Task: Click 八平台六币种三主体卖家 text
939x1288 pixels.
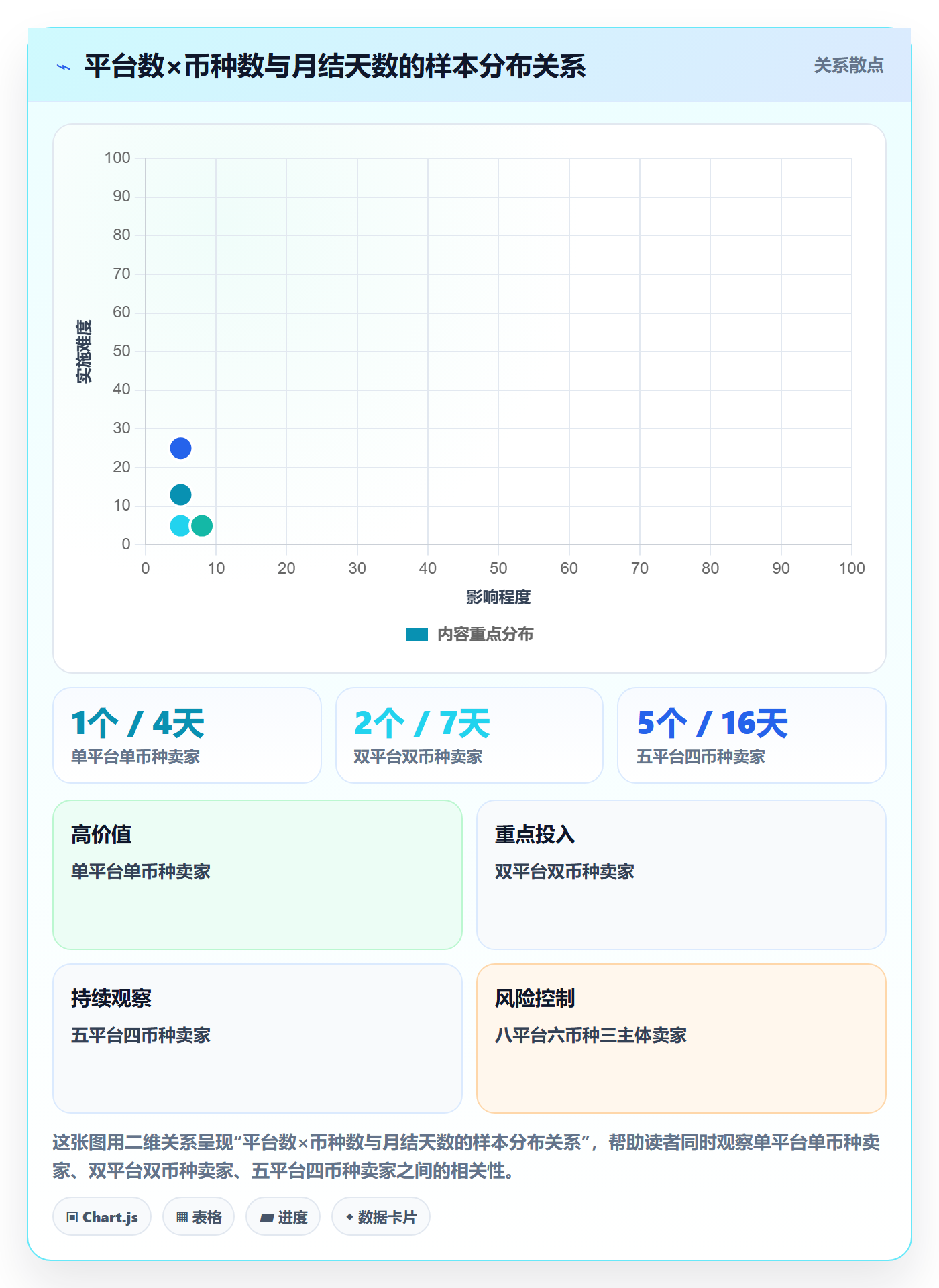Action: (x=590, y=1035)
